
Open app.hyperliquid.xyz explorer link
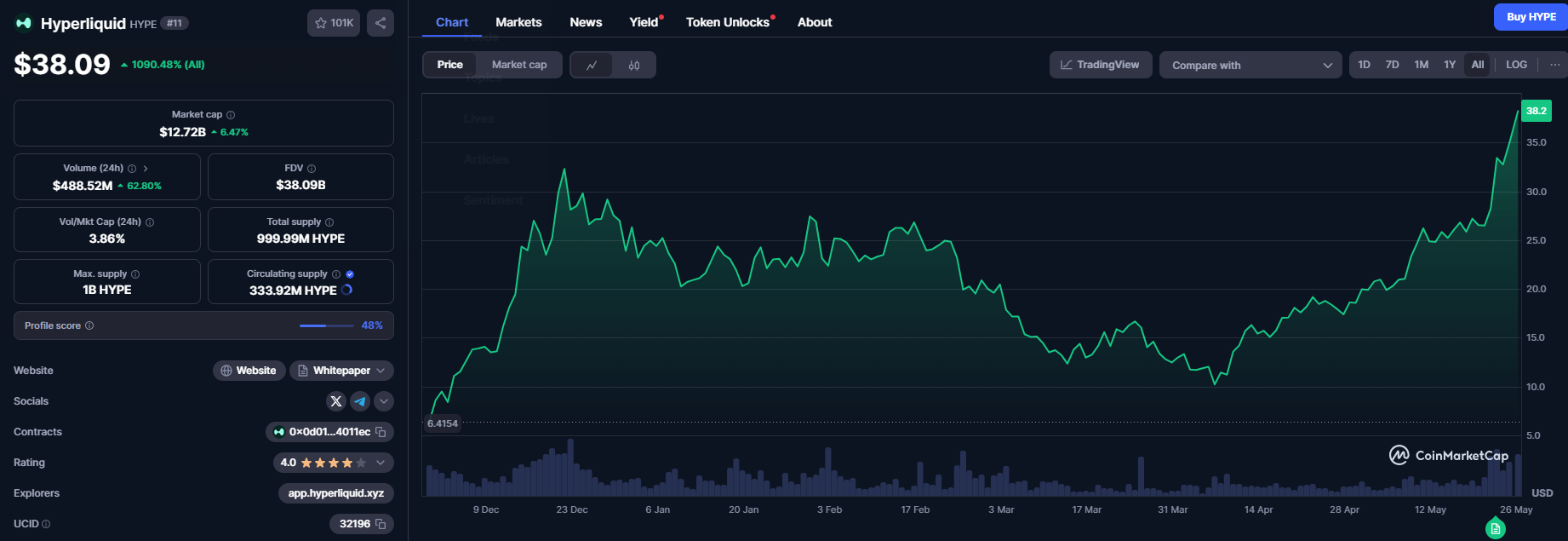[336, 493]
